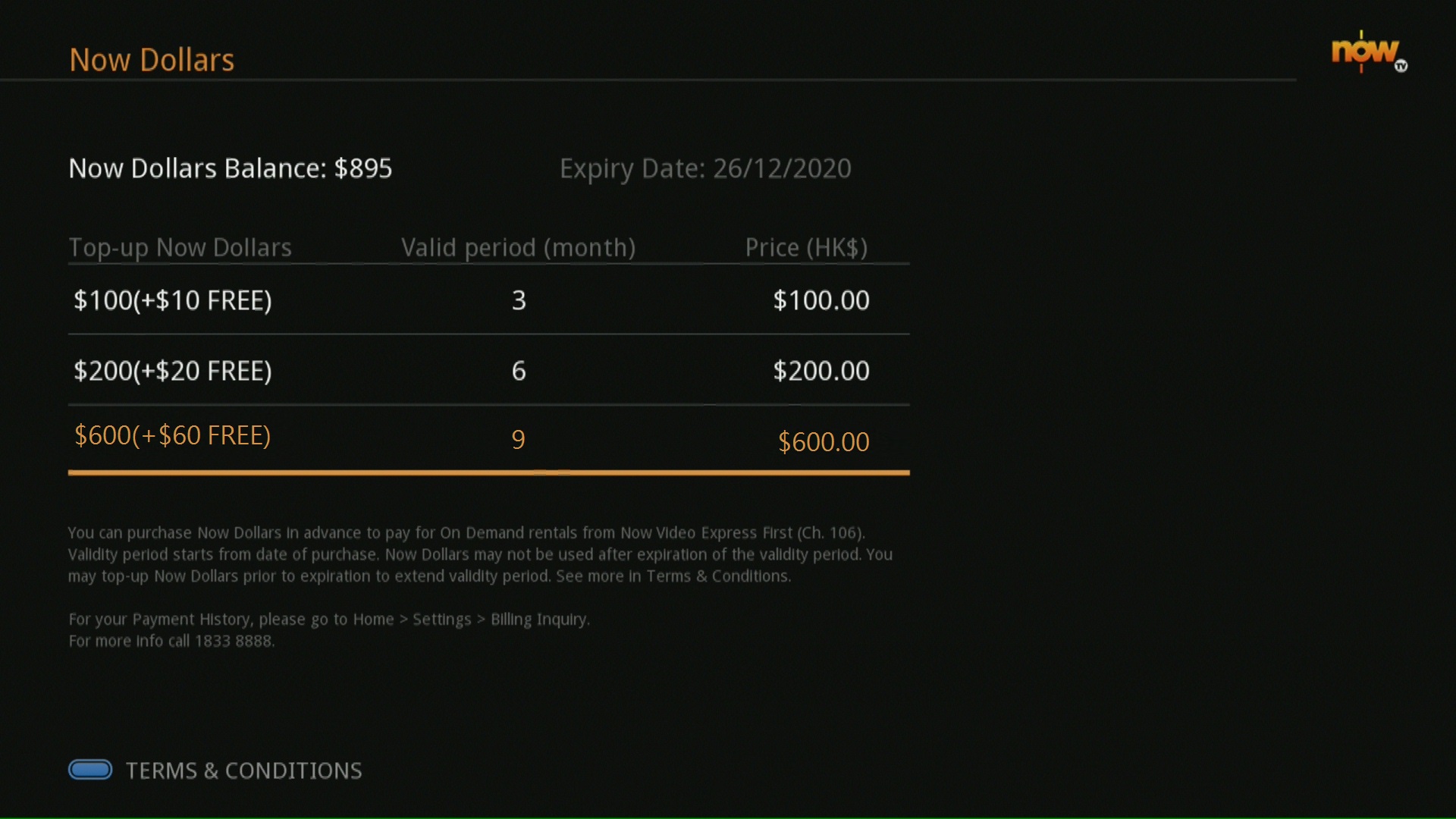Click the Top-up Now Dollars column header
Screen dimensions: 1456x819
click(x=180, y=248)
